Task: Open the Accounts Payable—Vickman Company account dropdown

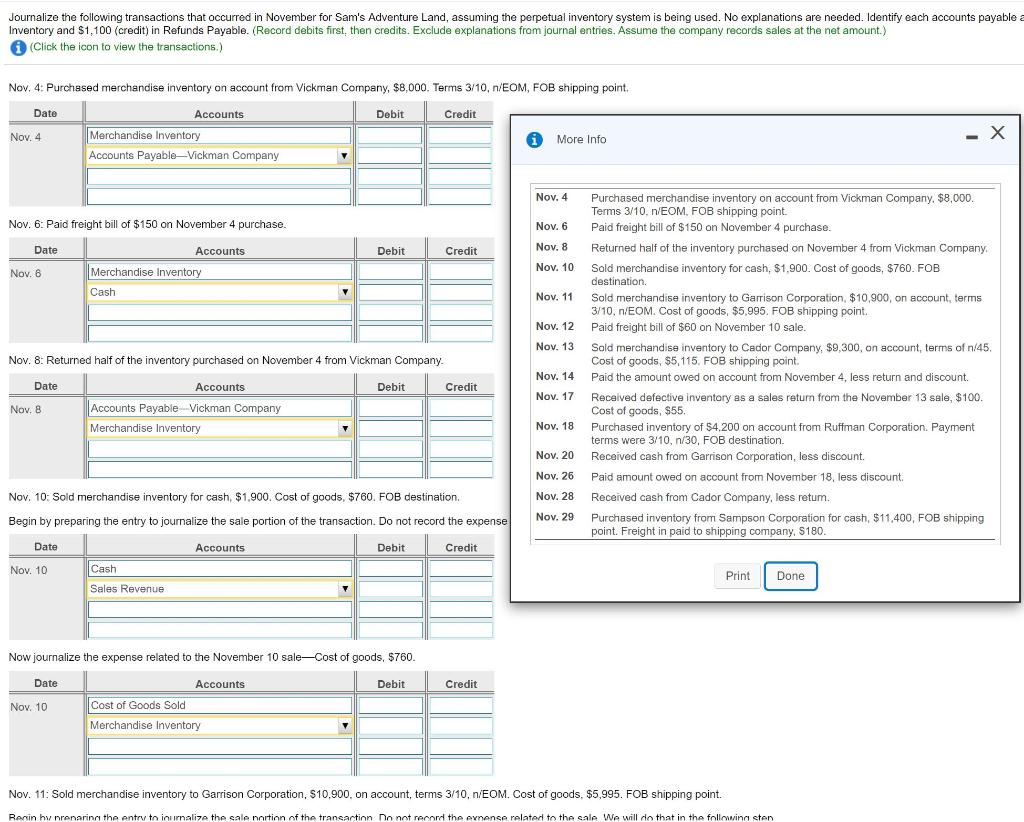Action: (344, 156)
